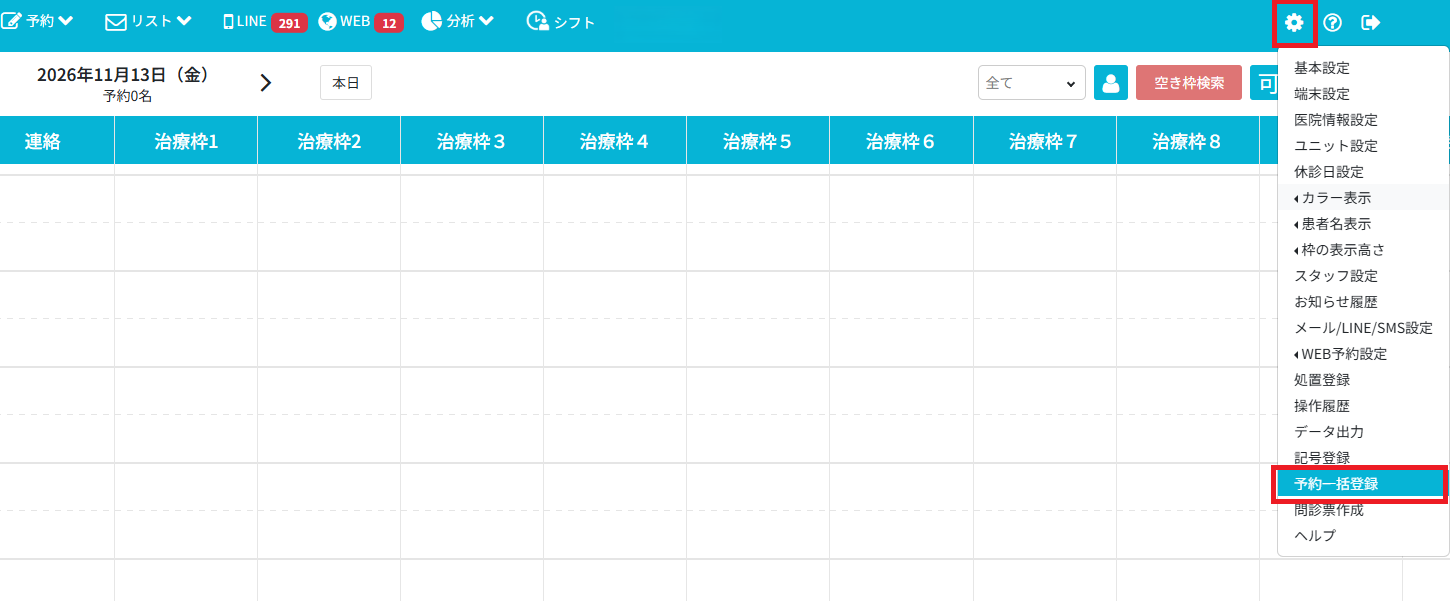Open the WEB reservations with 12 badge
The width and height of the screenshot is (1450, 601).
[x=361, y=22]
